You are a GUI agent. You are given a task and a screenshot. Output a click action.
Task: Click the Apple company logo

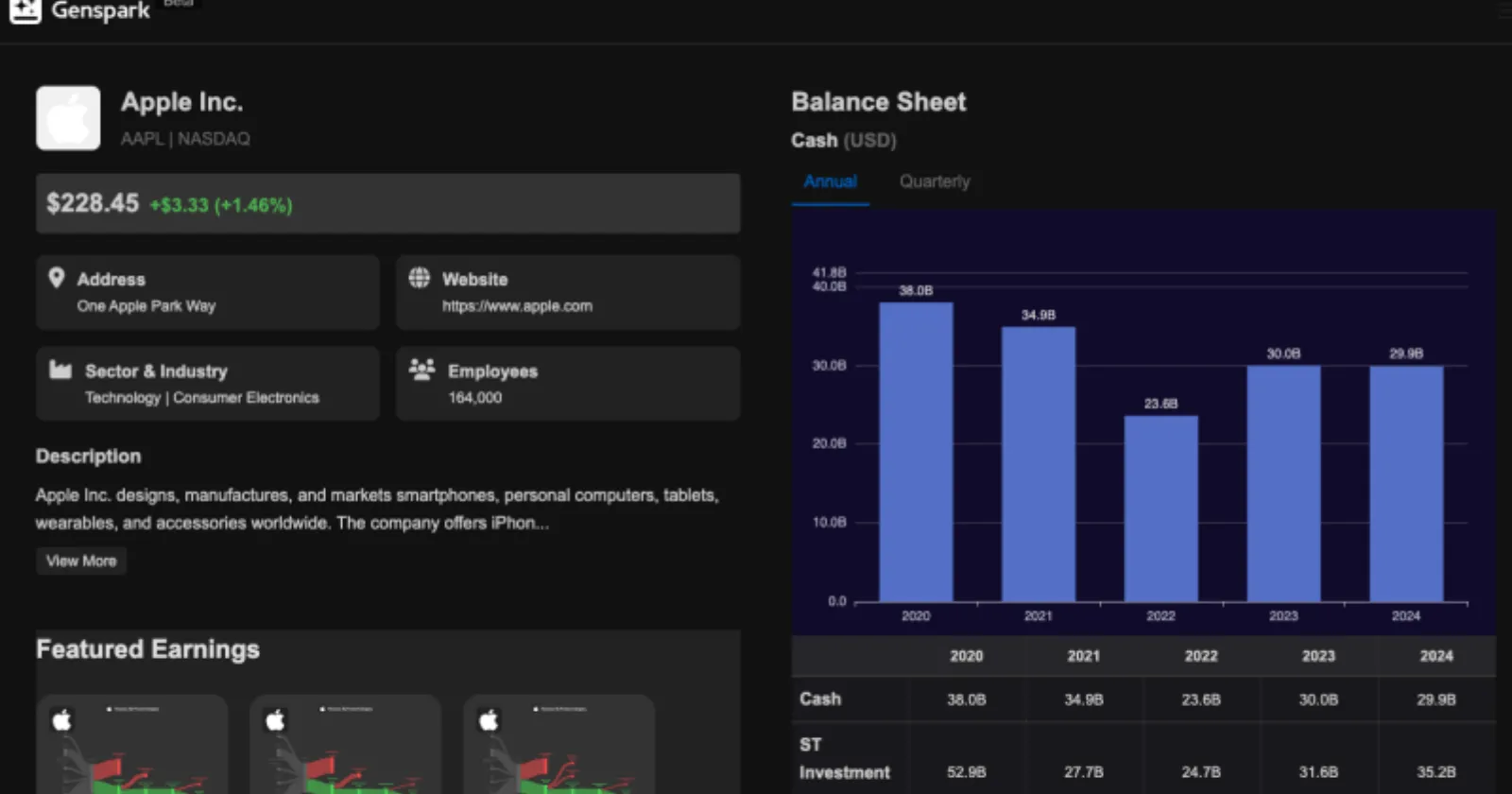click(x=68, y=118)
